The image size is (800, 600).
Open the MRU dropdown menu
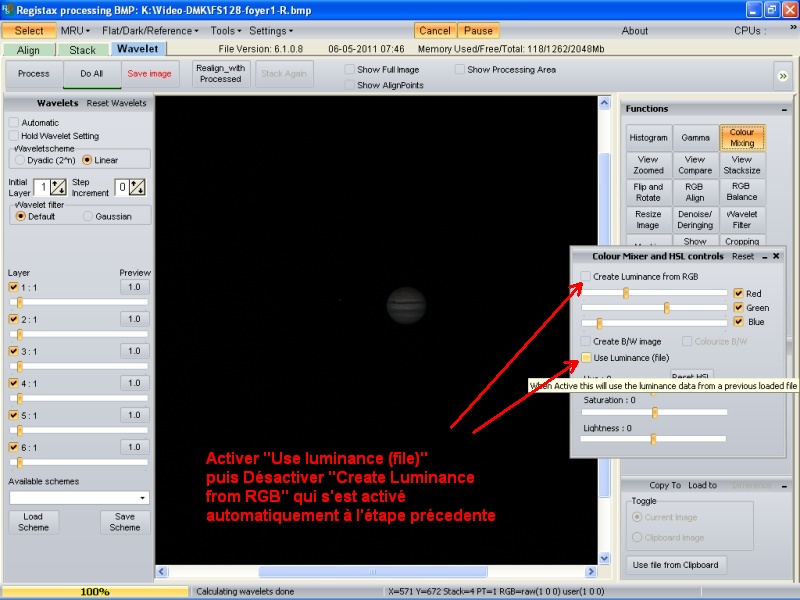[x=75, y=31]
